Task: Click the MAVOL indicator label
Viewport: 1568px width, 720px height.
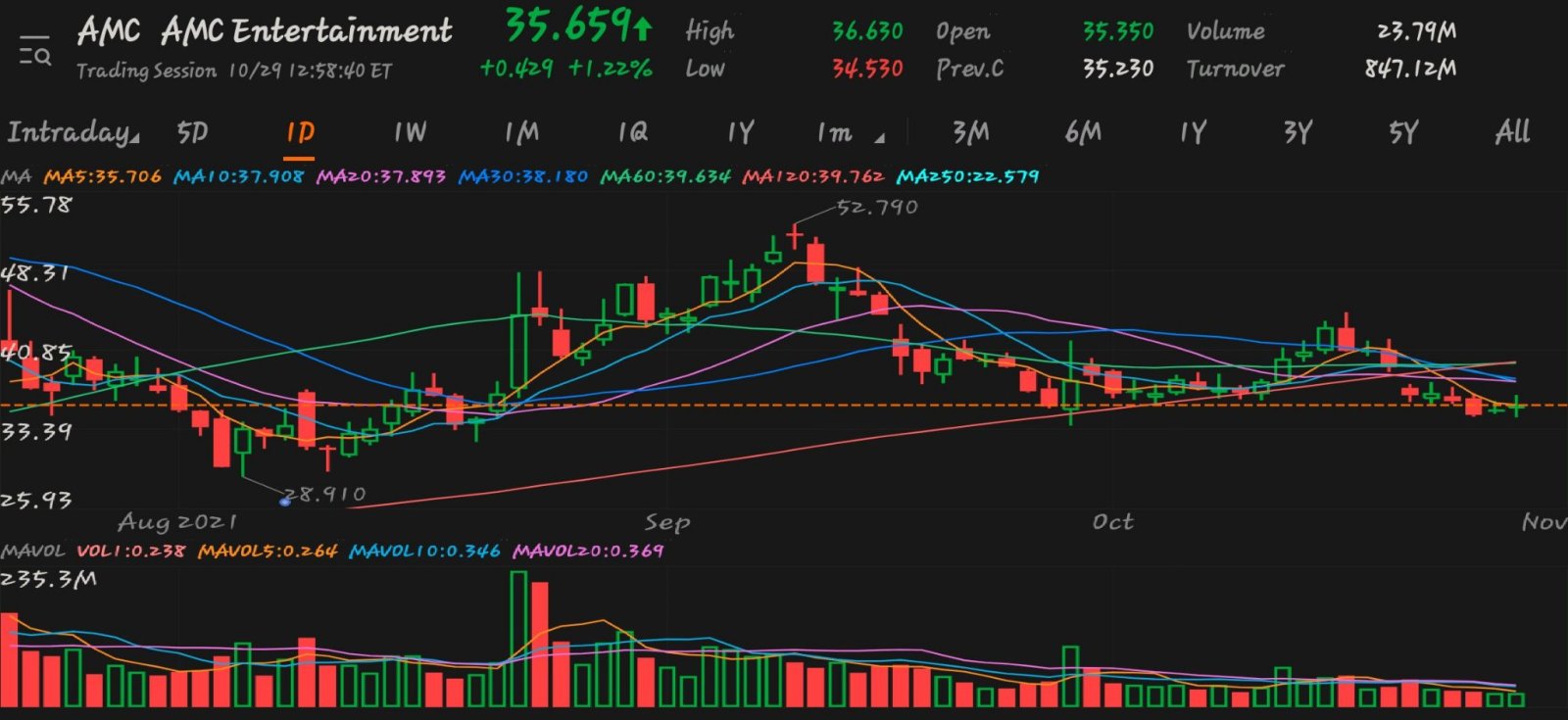Action: pyautogui.click(x=33, y=551)
